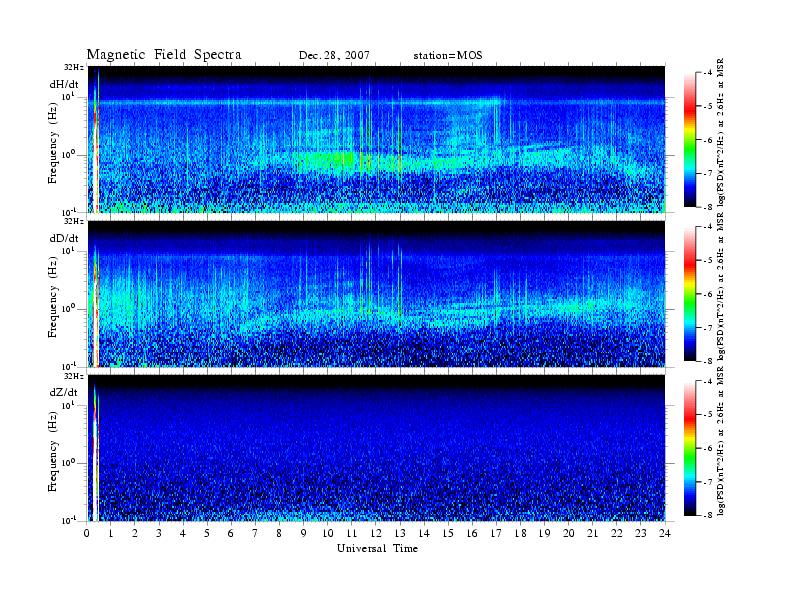The width and height of the screenshot is (792, 612).
Task: Click the date text "Dec. 28, 2007"
Action: coord(334,56)
